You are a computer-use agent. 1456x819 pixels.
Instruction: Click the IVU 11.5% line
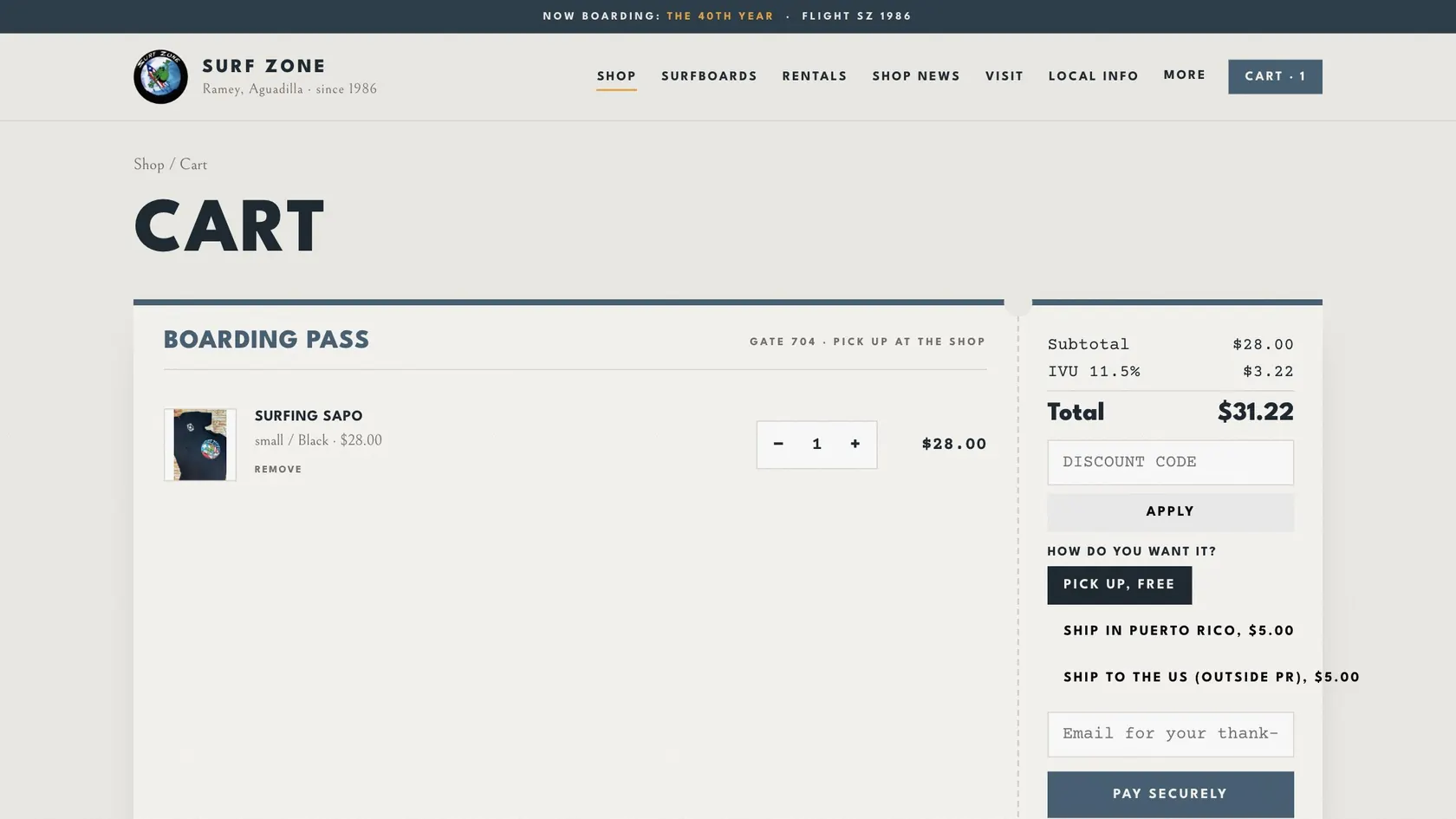tap(1170, 372)
